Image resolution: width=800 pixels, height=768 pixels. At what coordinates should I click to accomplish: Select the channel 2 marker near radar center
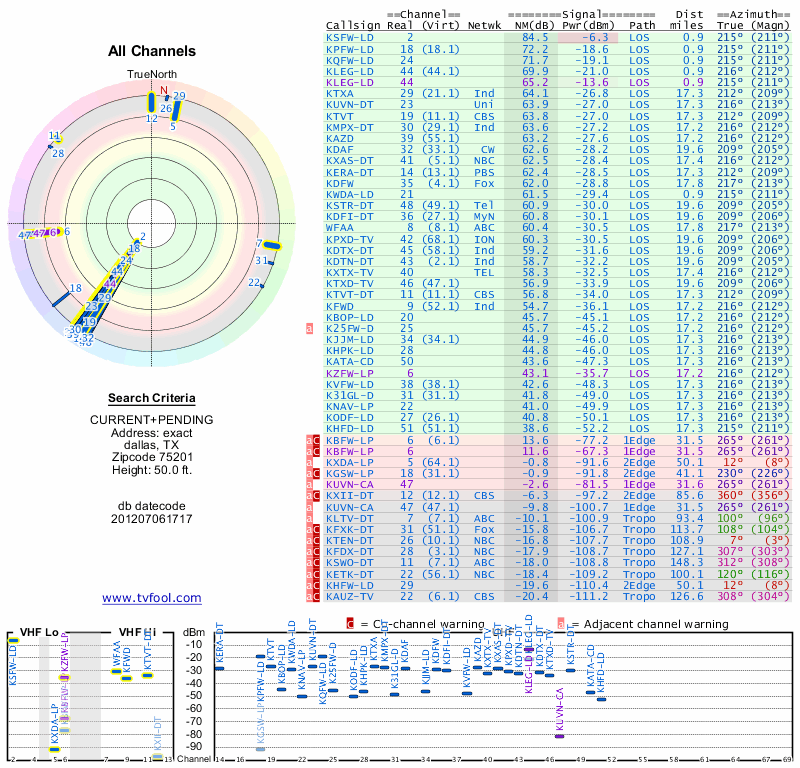tap(136, 240)
